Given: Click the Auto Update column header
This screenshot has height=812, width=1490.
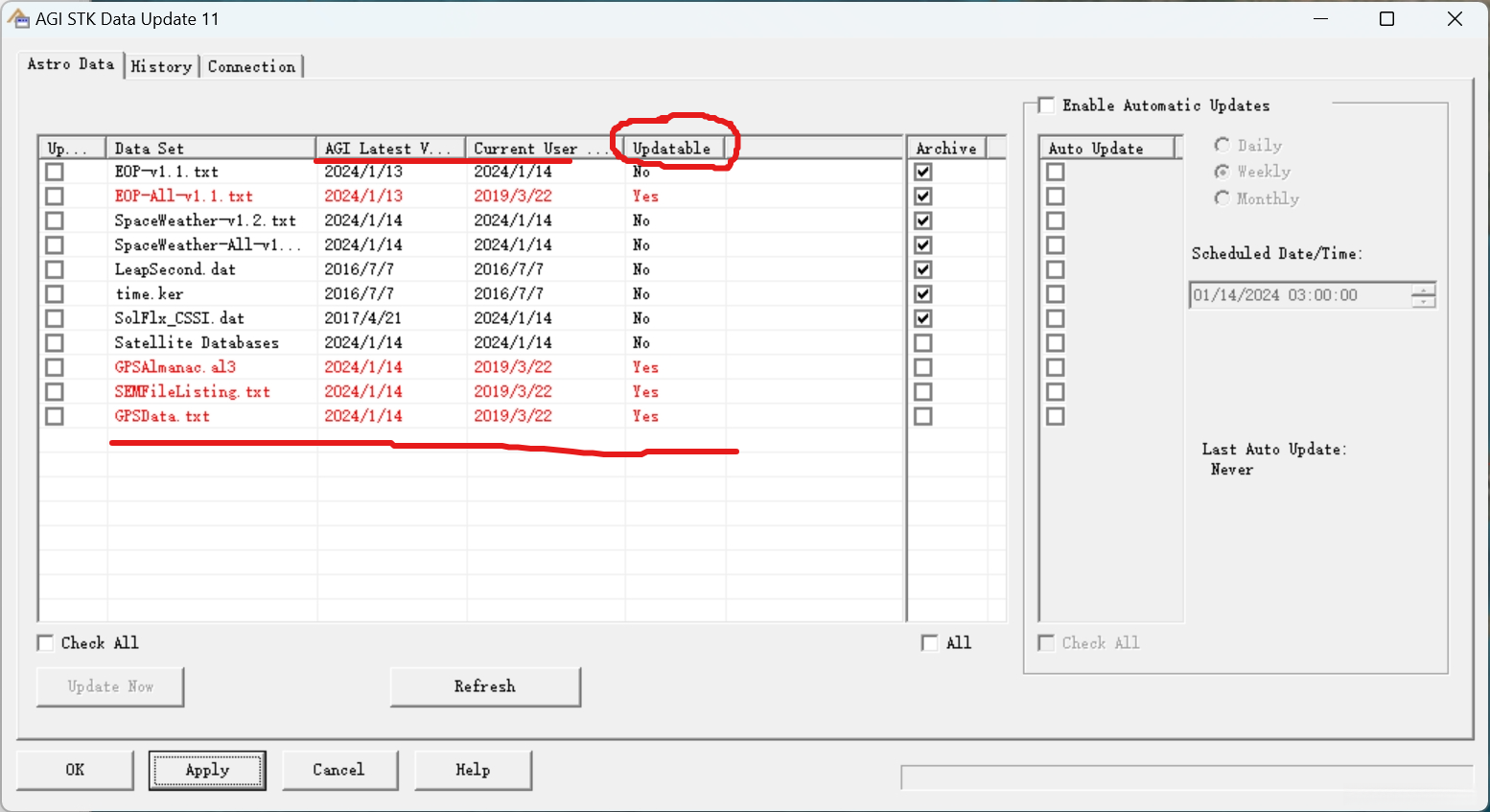Looking at the screenshot, I should (x=1107, y=149).
